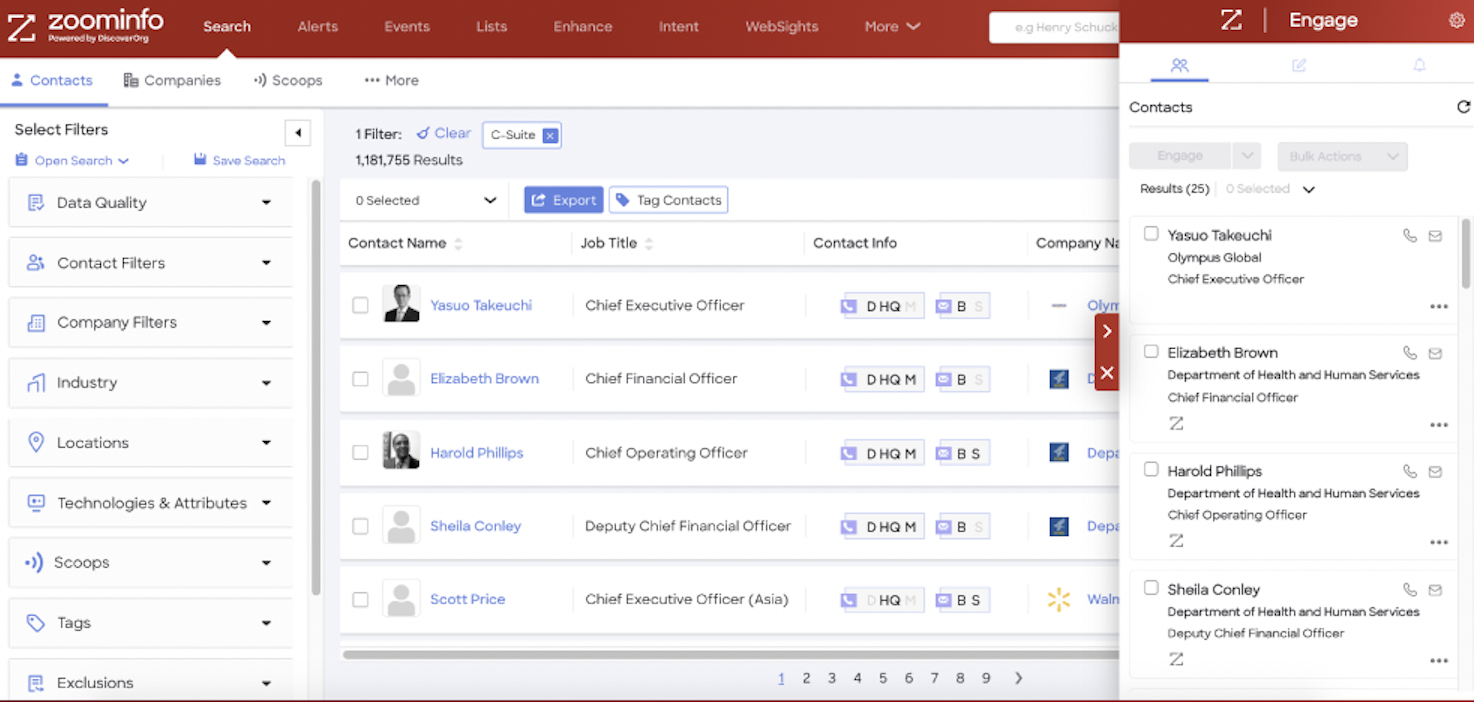Click Harold Phillips profile photo
The height and width of the screenshot is (702, 1474).
(x=401, y=451)
